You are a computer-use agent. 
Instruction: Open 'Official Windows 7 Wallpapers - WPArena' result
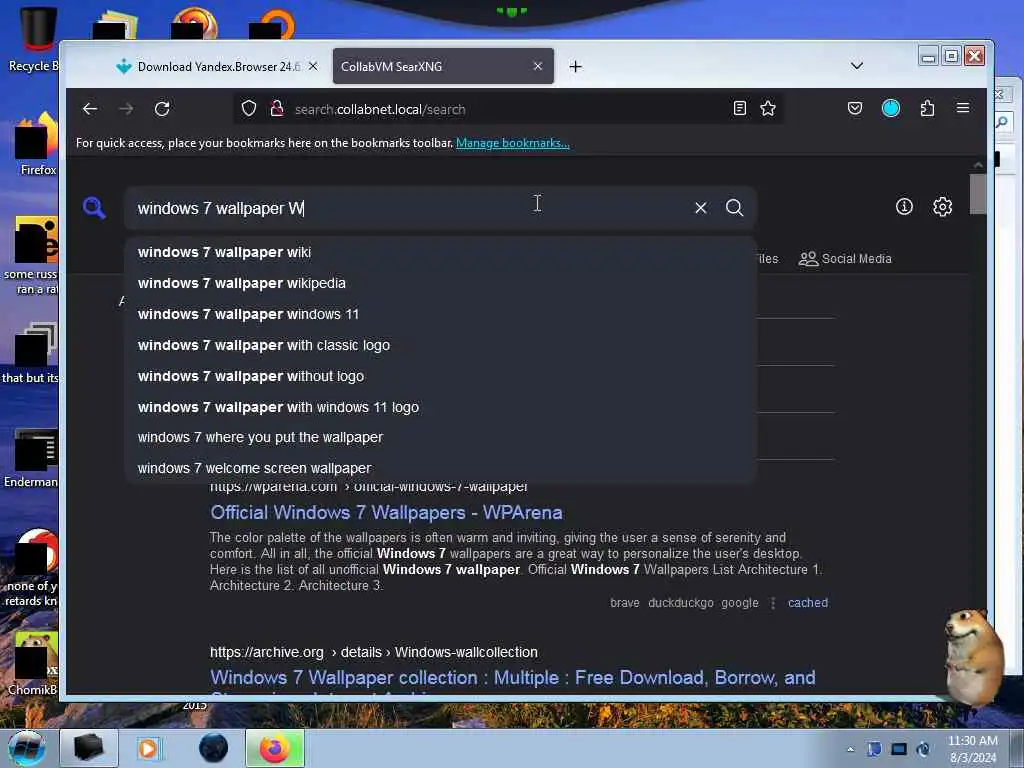pos(386,513)
